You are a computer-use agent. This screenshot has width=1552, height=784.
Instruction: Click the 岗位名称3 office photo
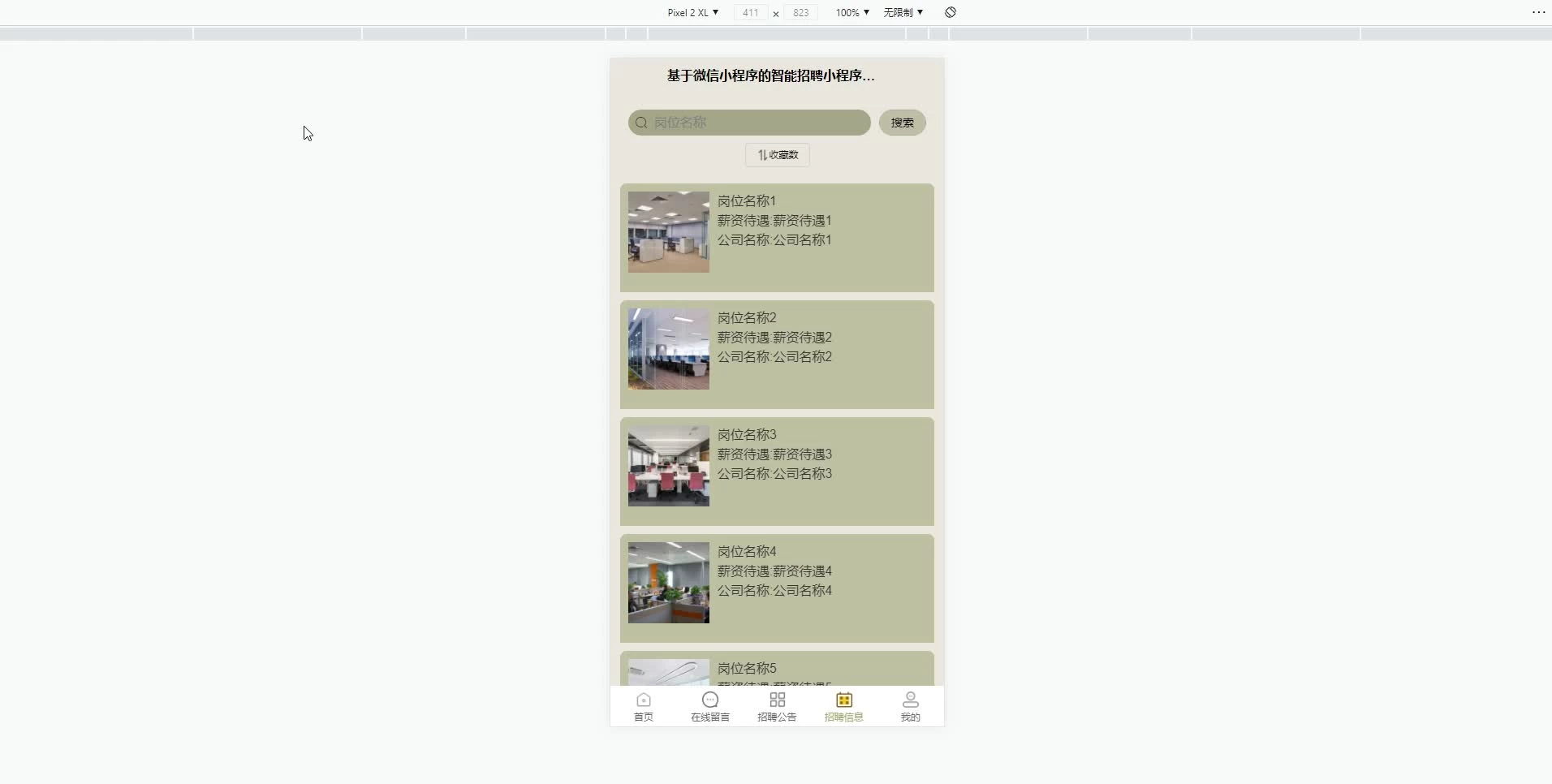click(668, 466)
